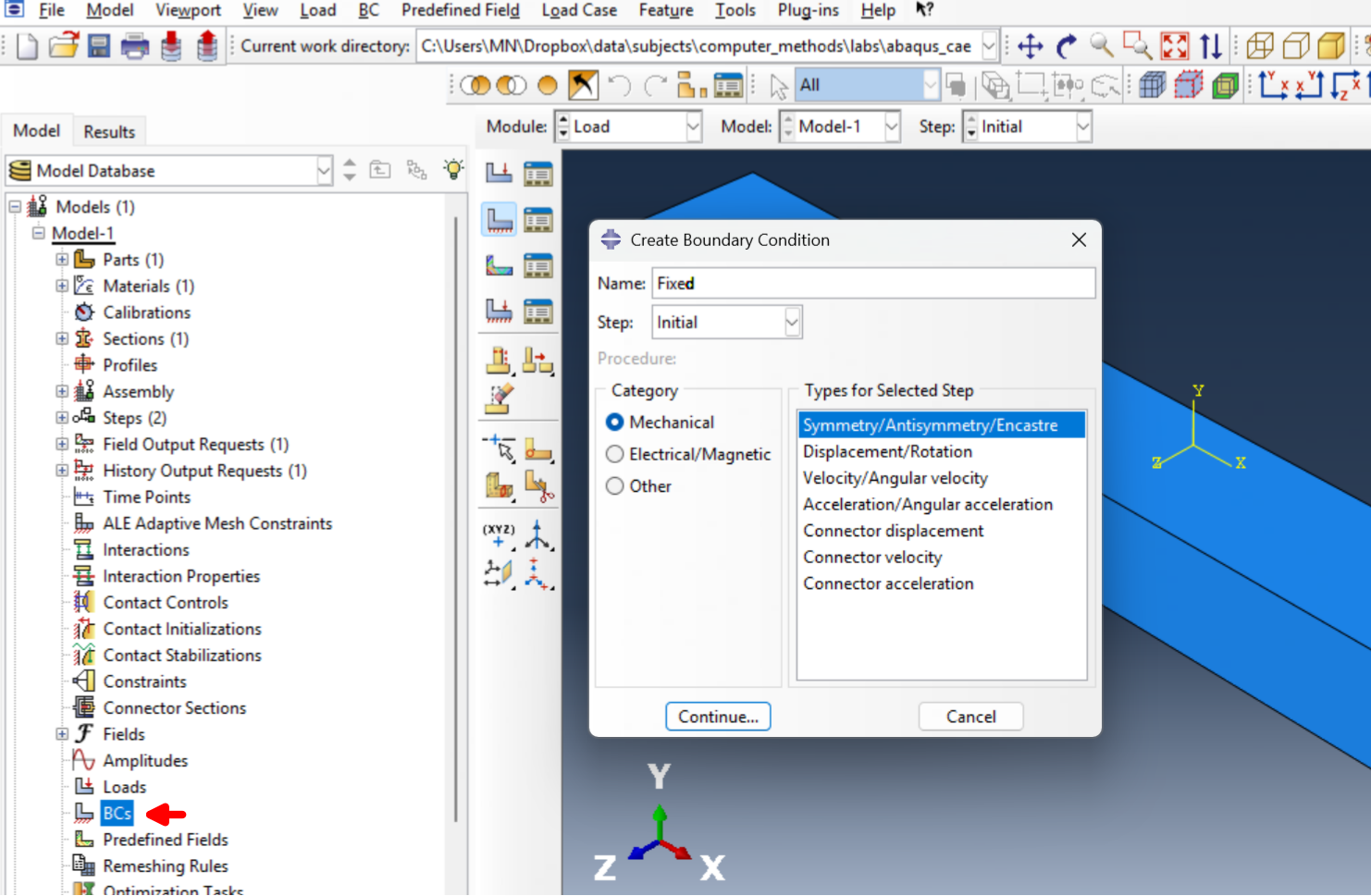Click the light bulb icon above model tree
1371x896 pixels.
click(453, 169)
